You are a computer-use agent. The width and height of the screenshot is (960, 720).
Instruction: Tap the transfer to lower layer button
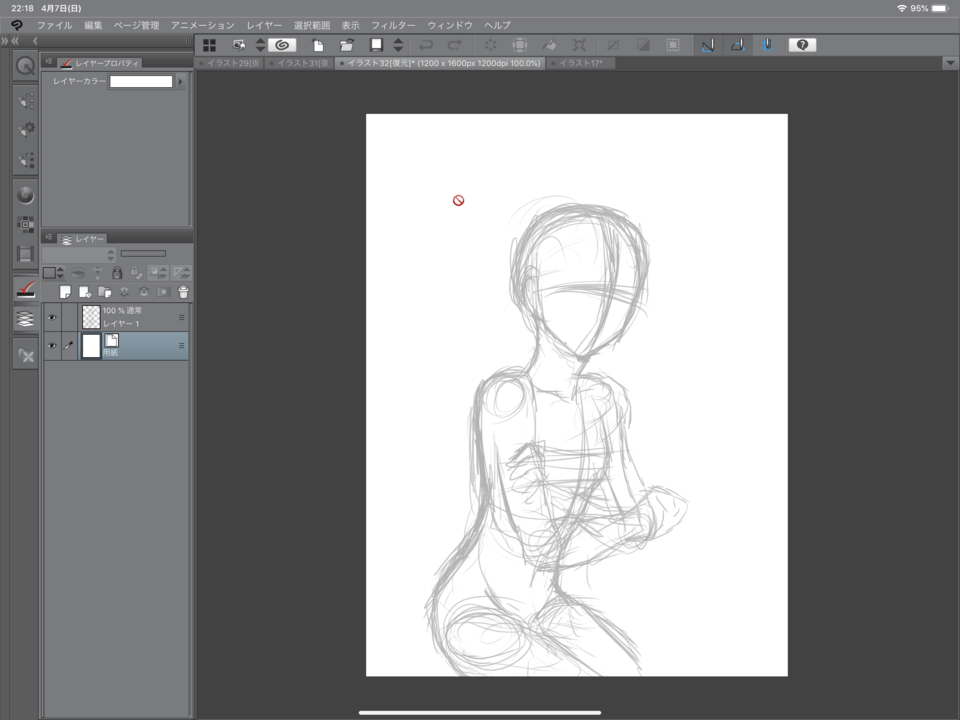tap(124, 290)
